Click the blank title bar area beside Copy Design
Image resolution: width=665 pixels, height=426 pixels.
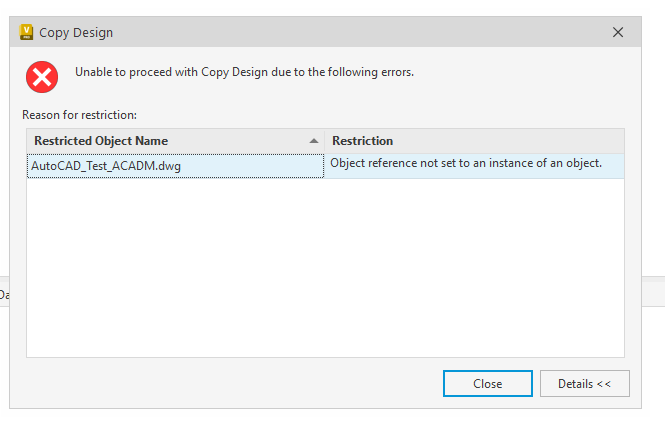click(350, 32)
